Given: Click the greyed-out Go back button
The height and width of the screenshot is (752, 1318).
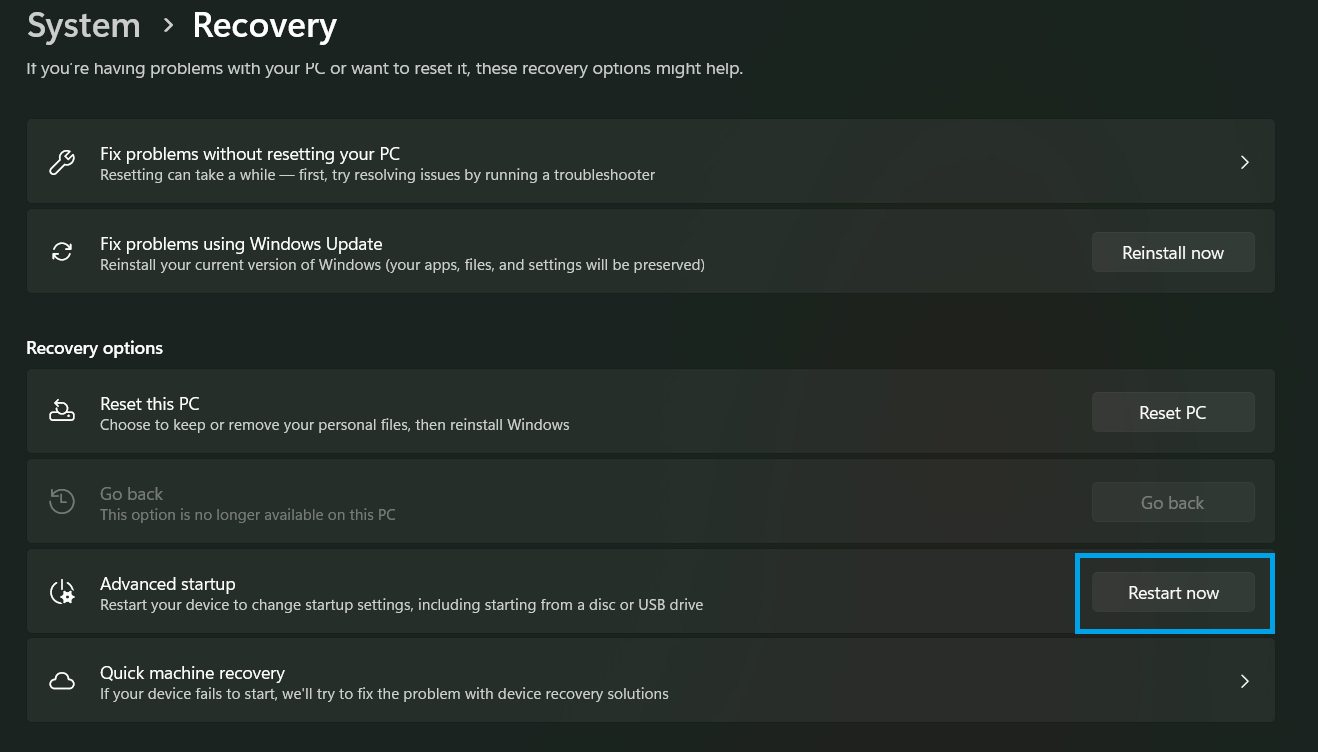Looking at the screenshot, I should pos(1173,503).
